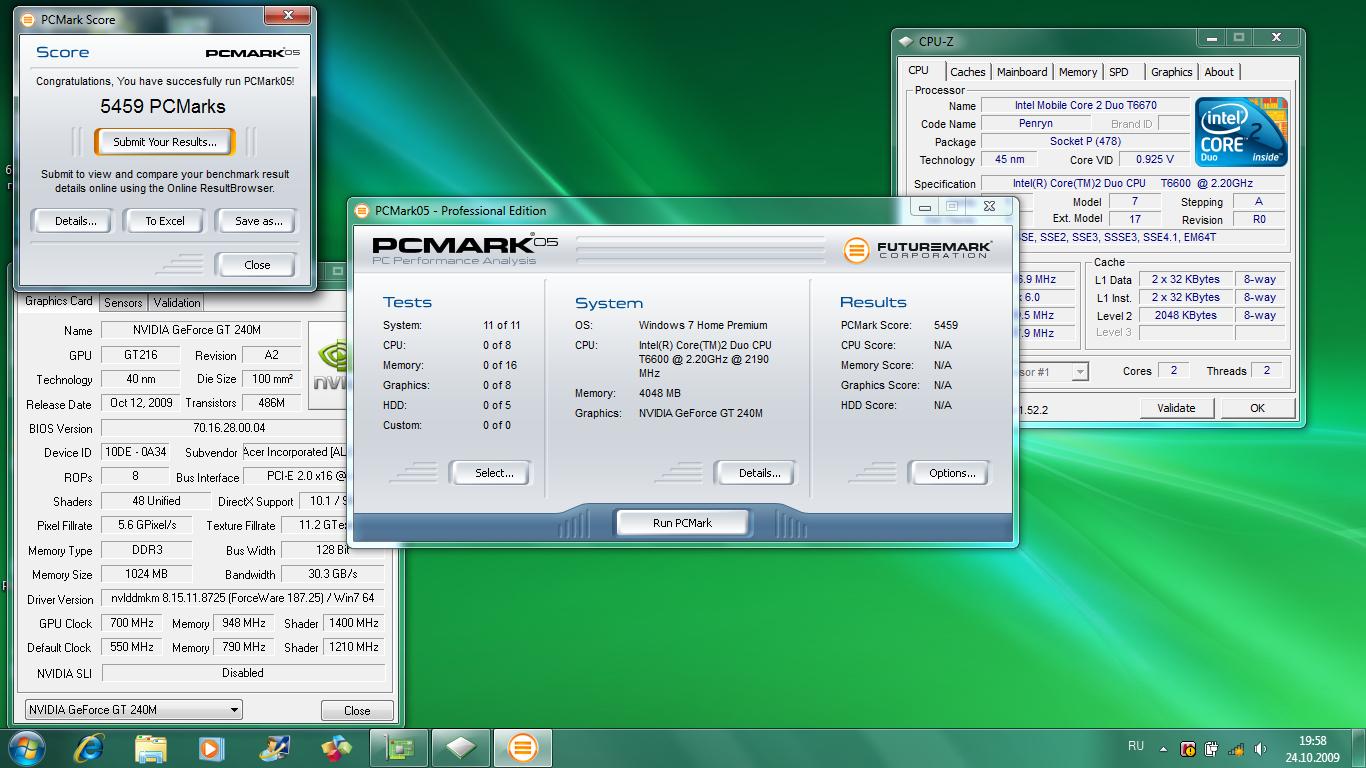Click Validate in CPU-Z
The height and width of the screenshot is (768, 1366).
pyautogui.click(x=1176, y=408)
